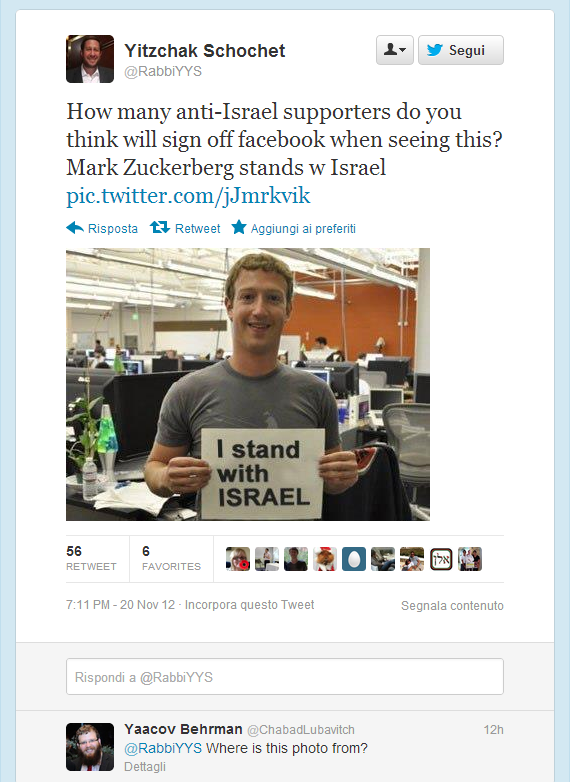The width and height of the screenshot is (570, 782).
Task: Open the embedded Zuckerberg photo
Action: 248,384
